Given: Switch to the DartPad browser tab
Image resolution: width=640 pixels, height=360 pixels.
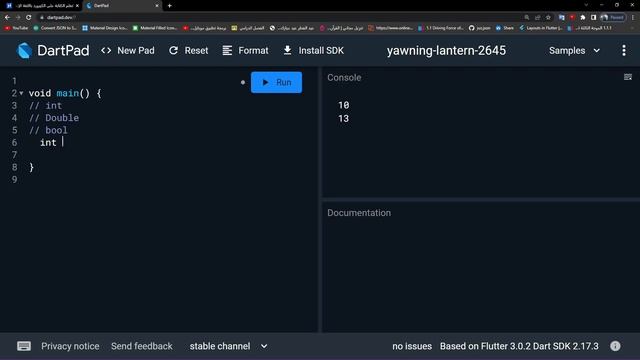Looking at the screenshot, I should pos(122,6).
